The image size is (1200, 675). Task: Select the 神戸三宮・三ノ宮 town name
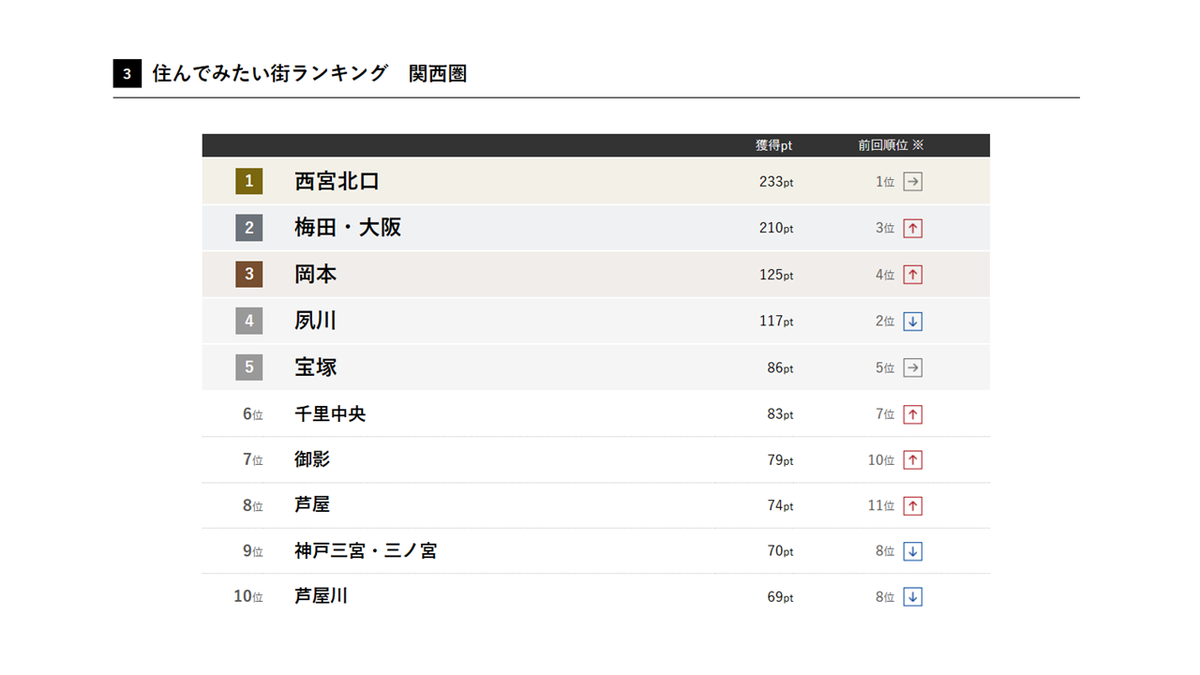(x=365, y=551)
